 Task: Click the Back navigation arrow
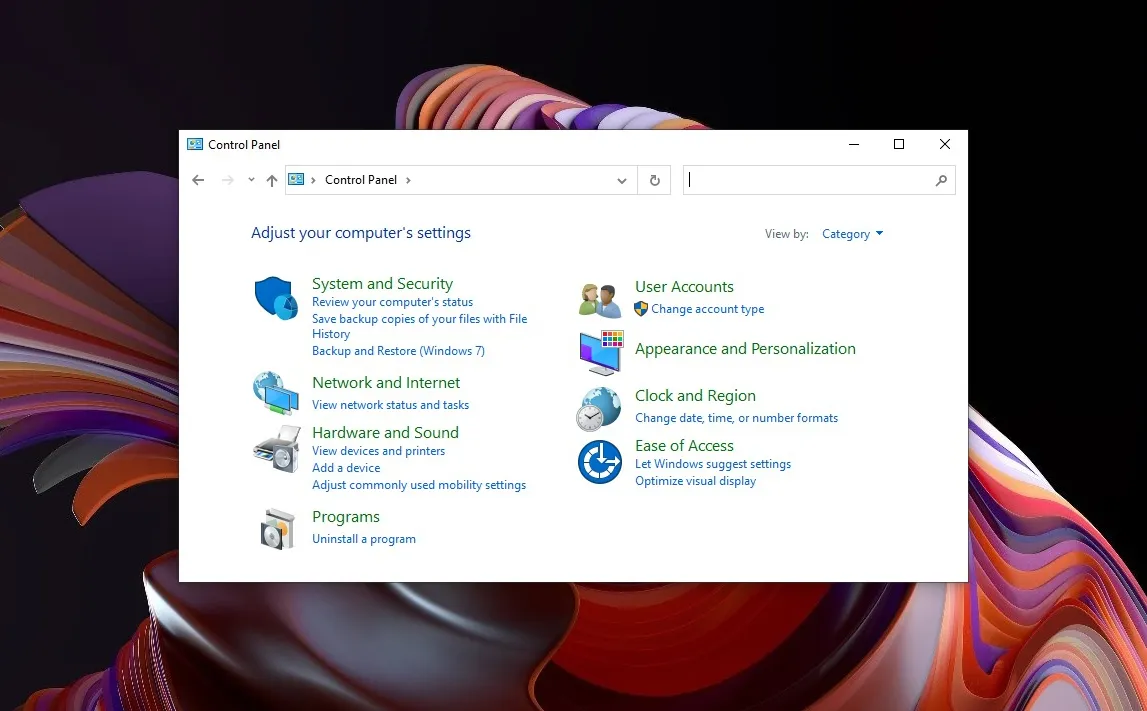(198, 181)
